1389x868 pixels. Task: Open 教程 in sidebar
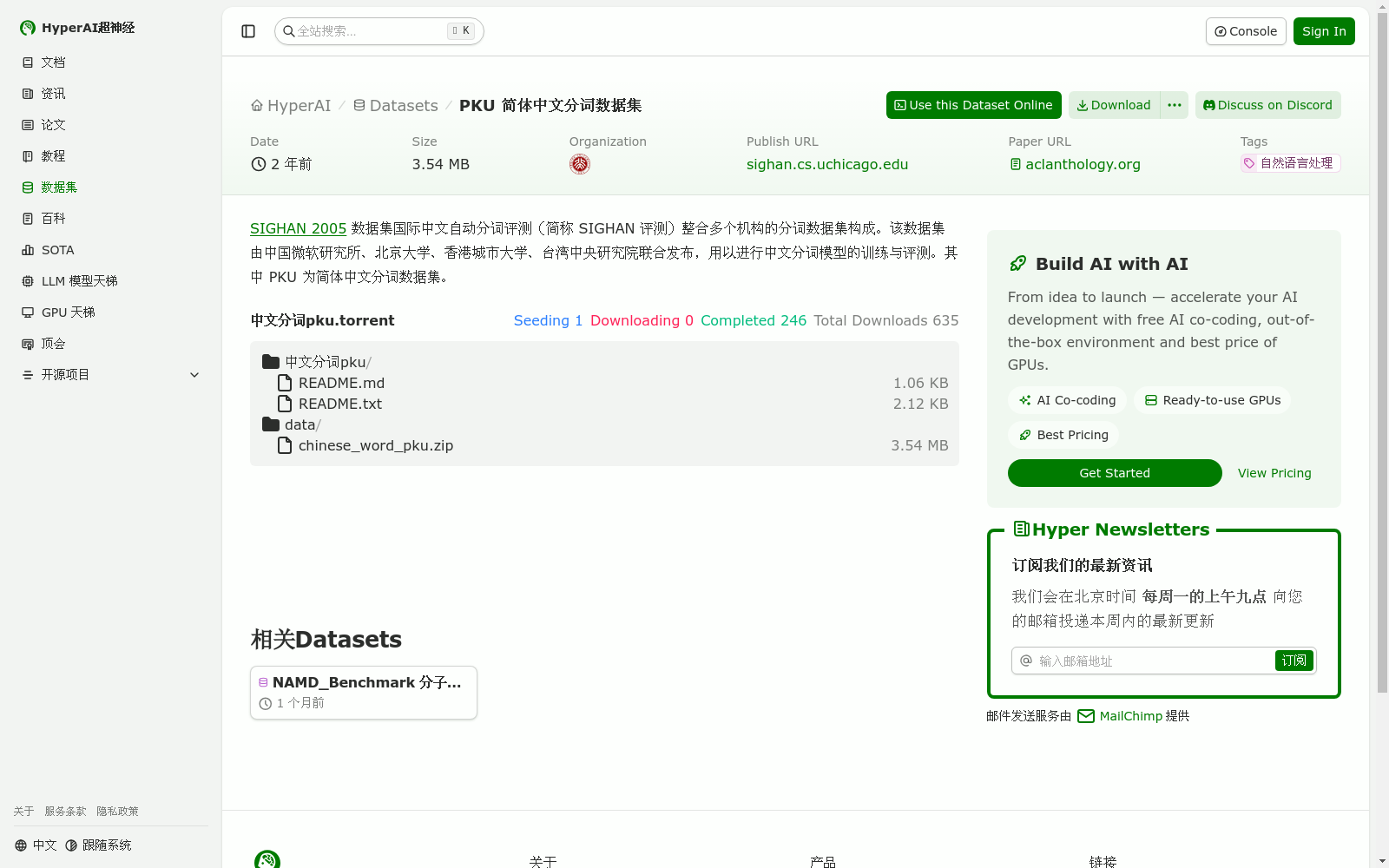pyautogui.click(x=111, y=156)
